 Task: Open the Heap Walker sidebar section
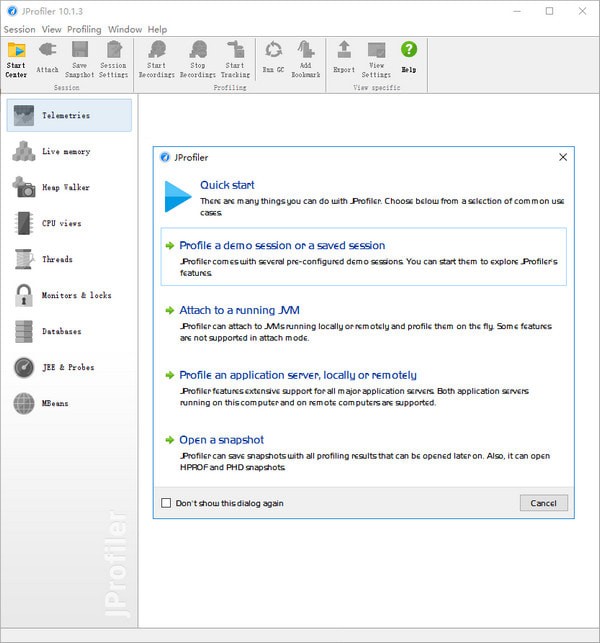(69, 187)
